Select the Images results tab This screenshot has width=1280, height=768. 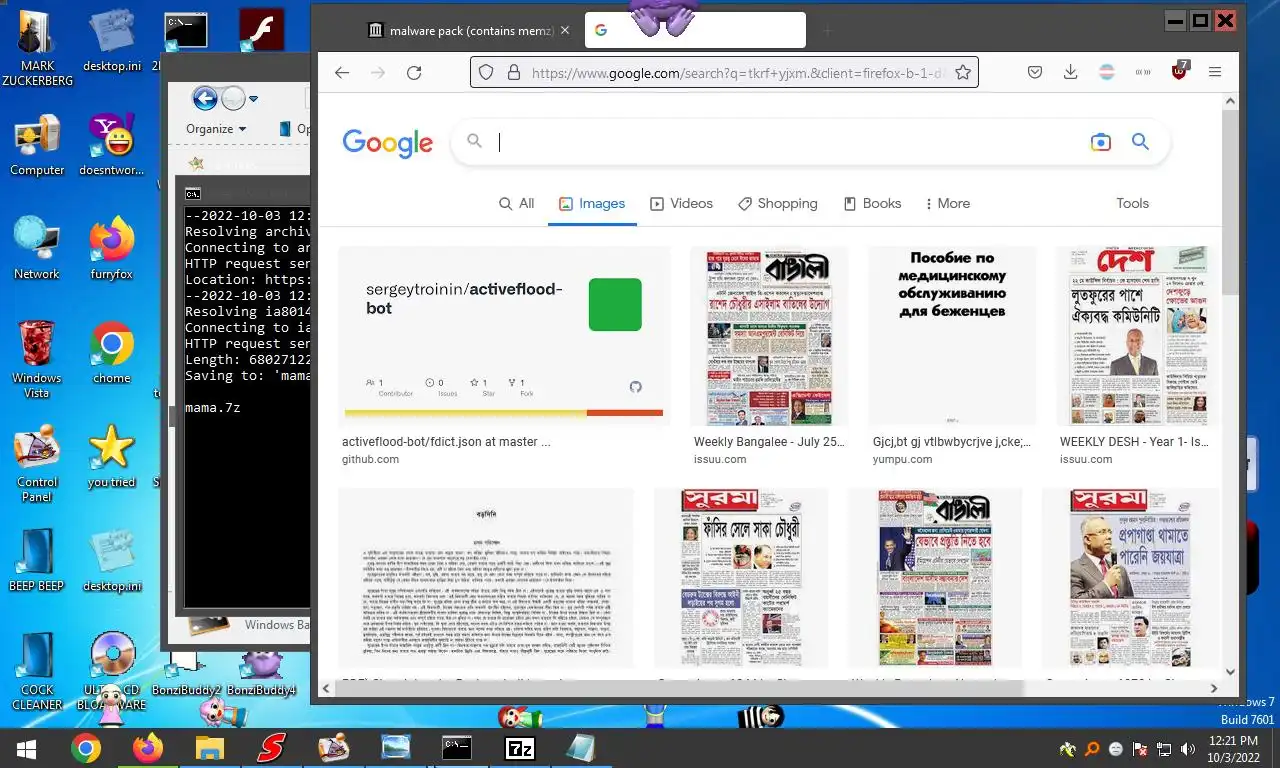(592, 203)
